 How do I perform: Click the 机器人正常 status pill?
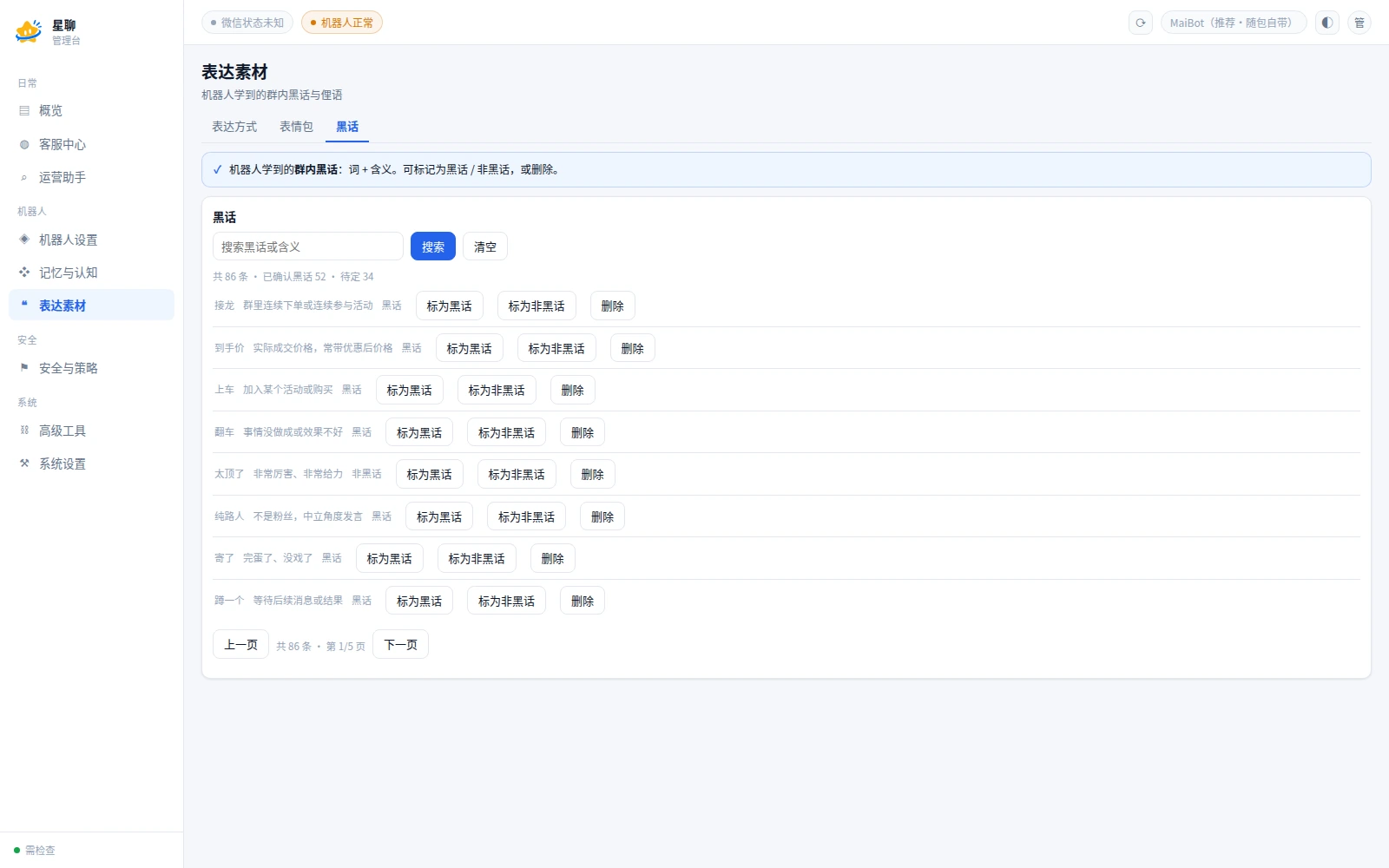tap(342, 23)
